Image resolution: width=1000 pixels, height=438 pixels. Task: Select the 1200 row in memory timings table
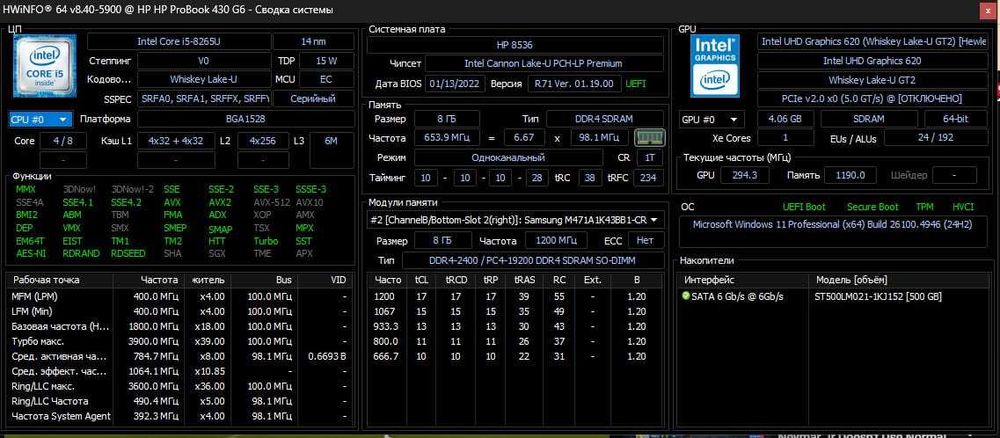tap(515, 296)
